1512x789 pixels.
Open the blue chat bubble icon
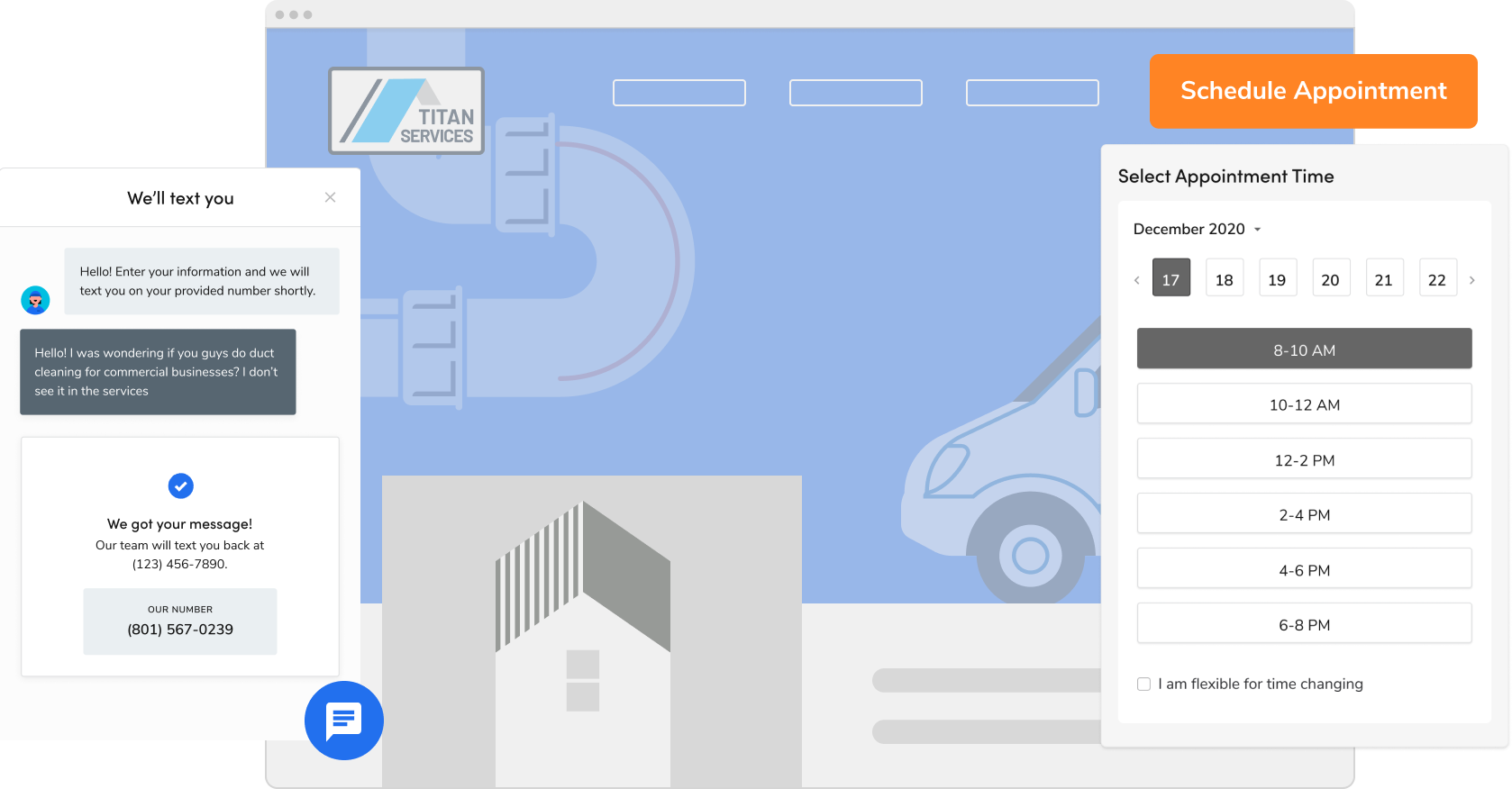[344, 721]
